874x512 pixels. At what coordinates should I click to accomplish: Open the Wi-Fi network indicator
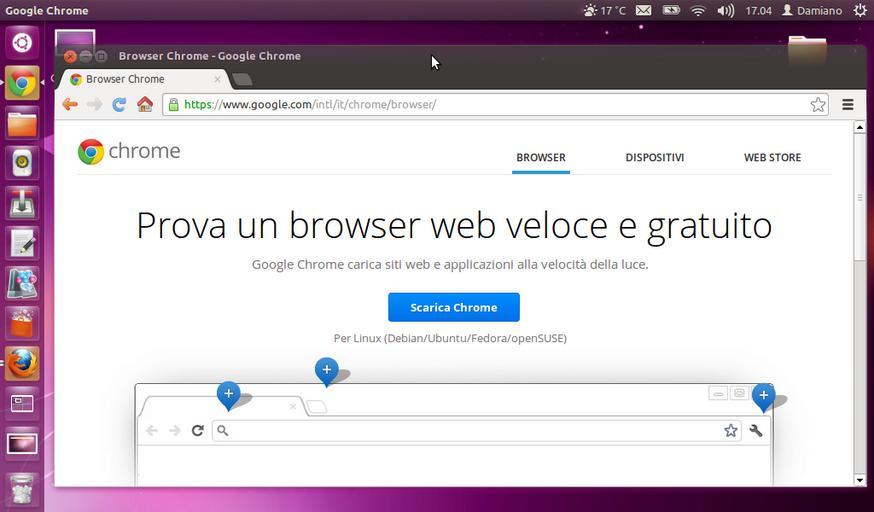(x=698, y=10)
